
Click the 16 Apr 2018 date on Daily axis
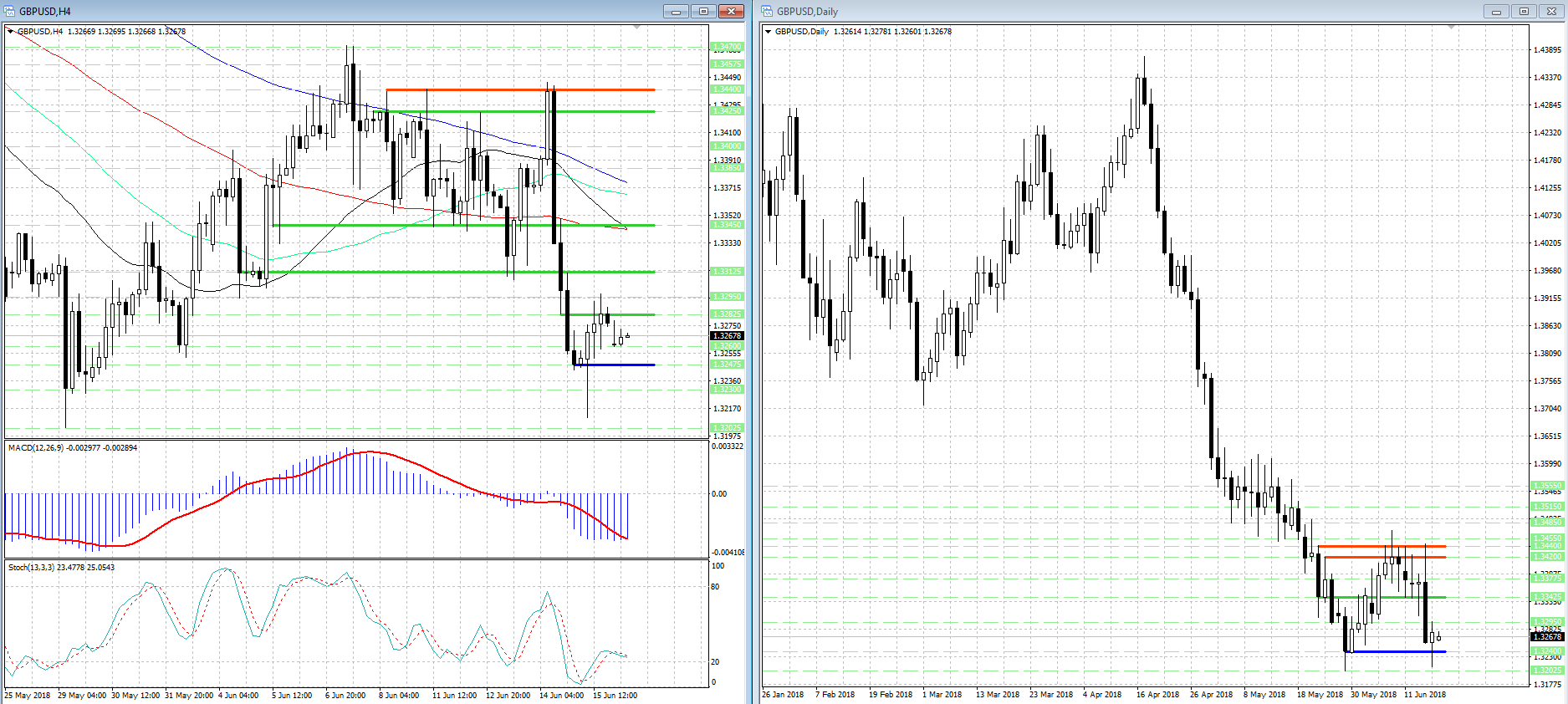tap(1157, 695)
